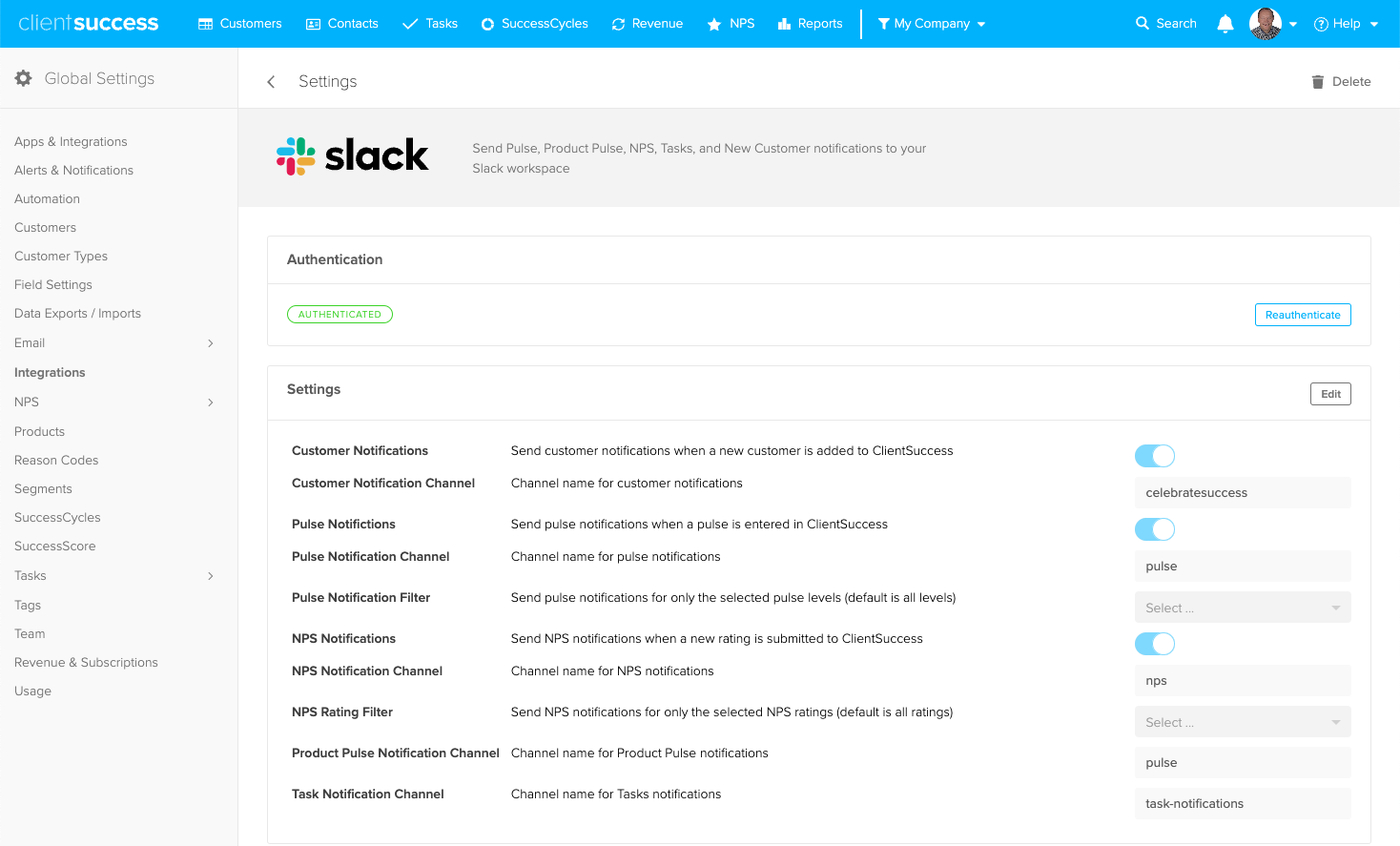Click the celebratesuccess channel field
The height and width of the screenshot is (846, 1400).
tap(1243, 493)
